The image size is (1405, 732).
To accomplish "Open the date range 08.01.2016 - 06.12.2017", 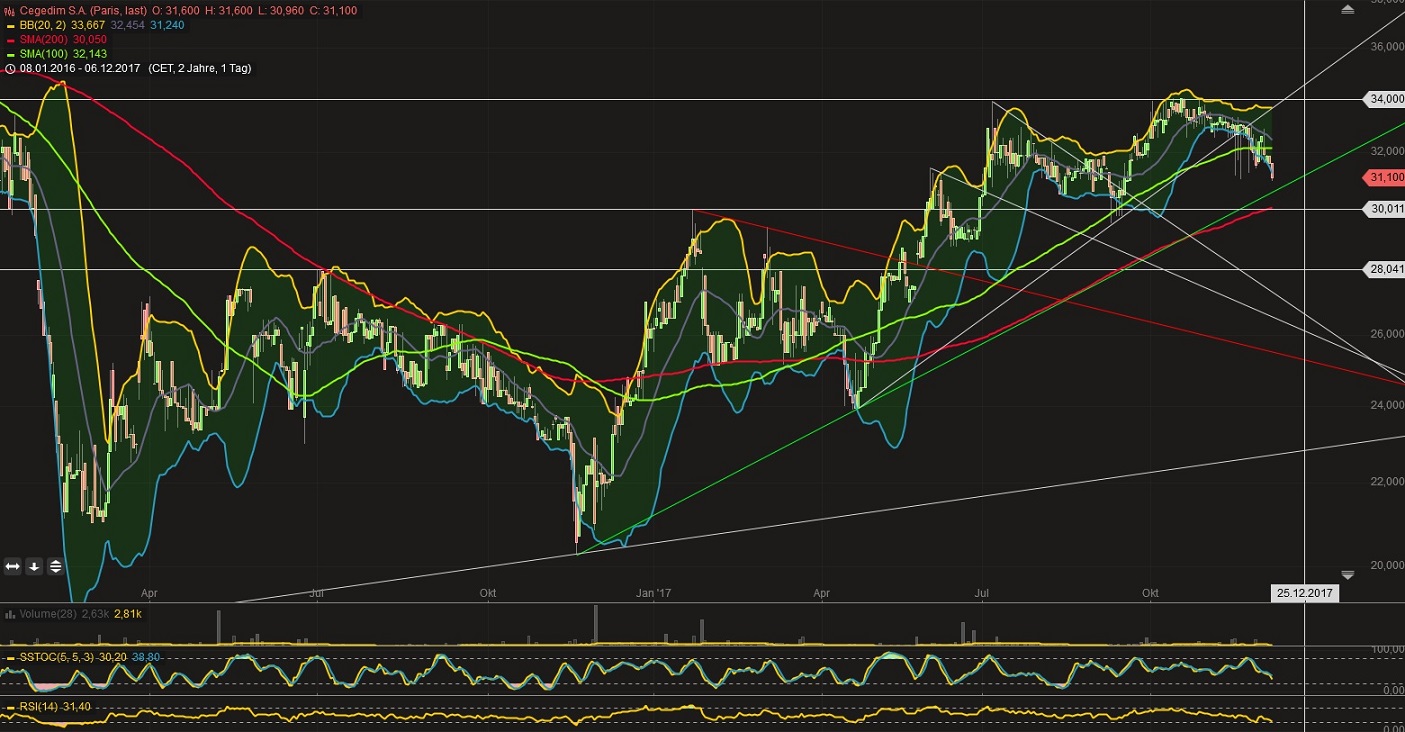I will (x=82, y=69).
